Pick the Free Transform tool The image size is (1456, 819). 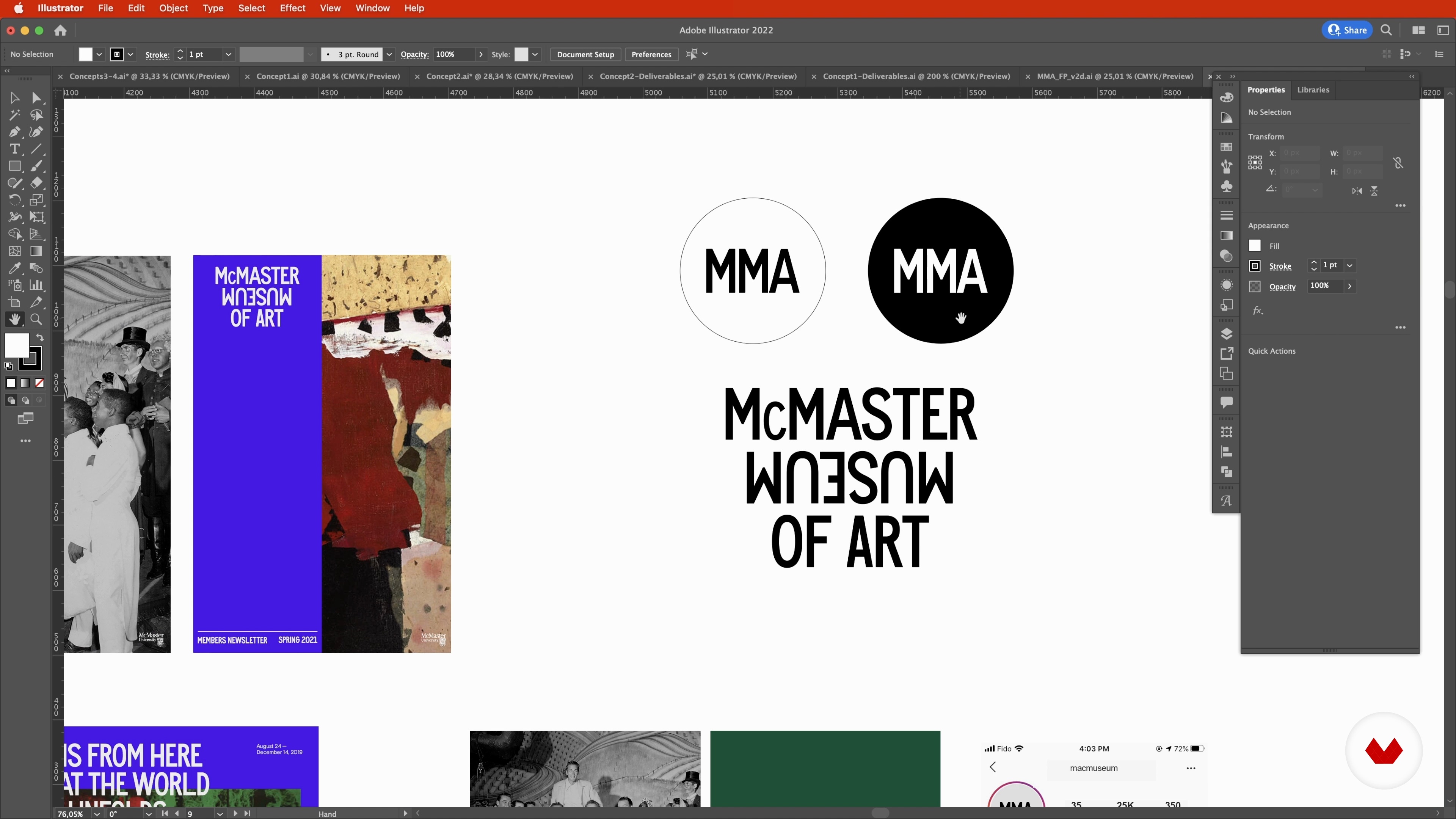[37, 217]
